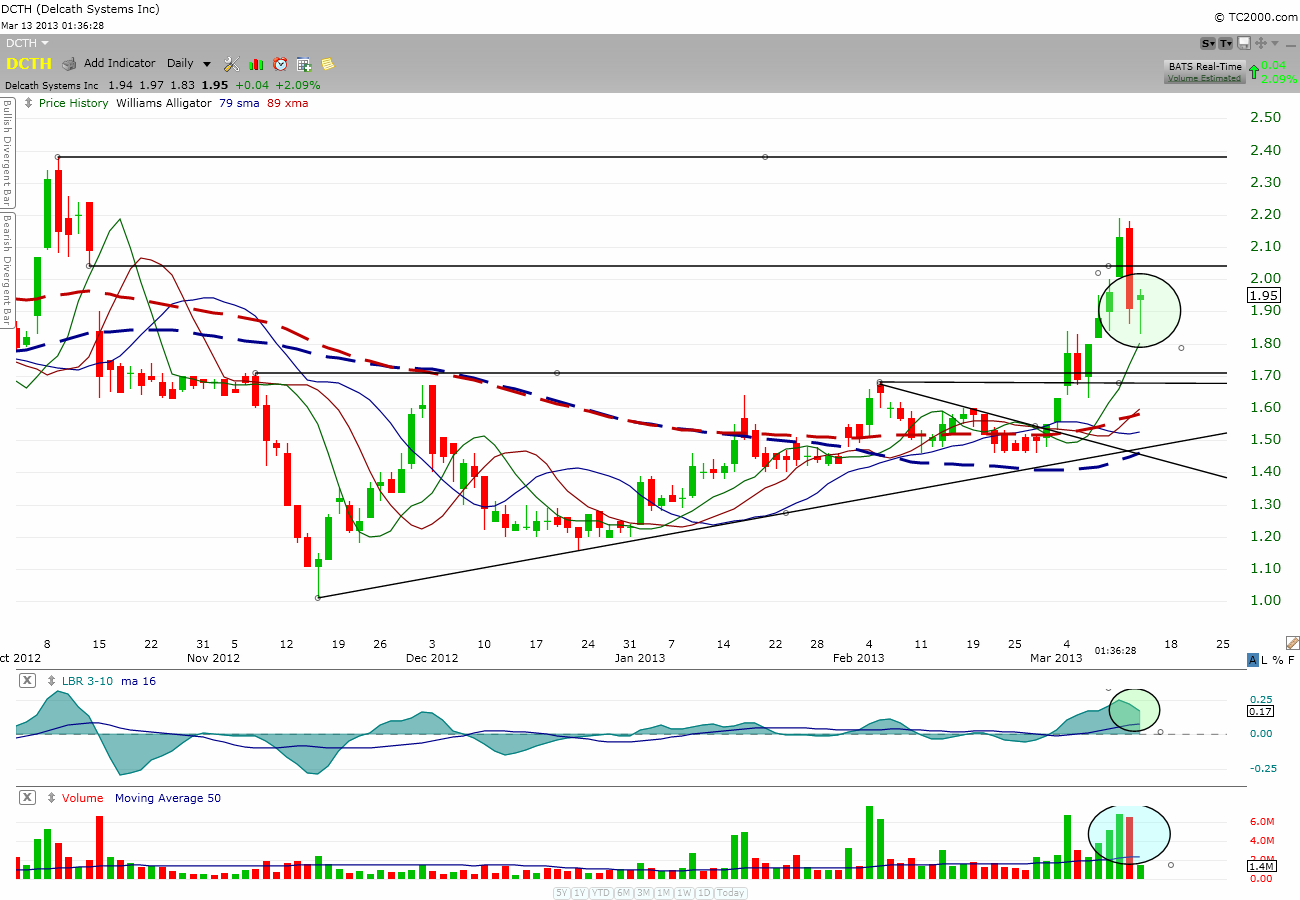
Task: Click the BATS Real-Time data label
Action: pyautogui.click(x=1205, y=66)
